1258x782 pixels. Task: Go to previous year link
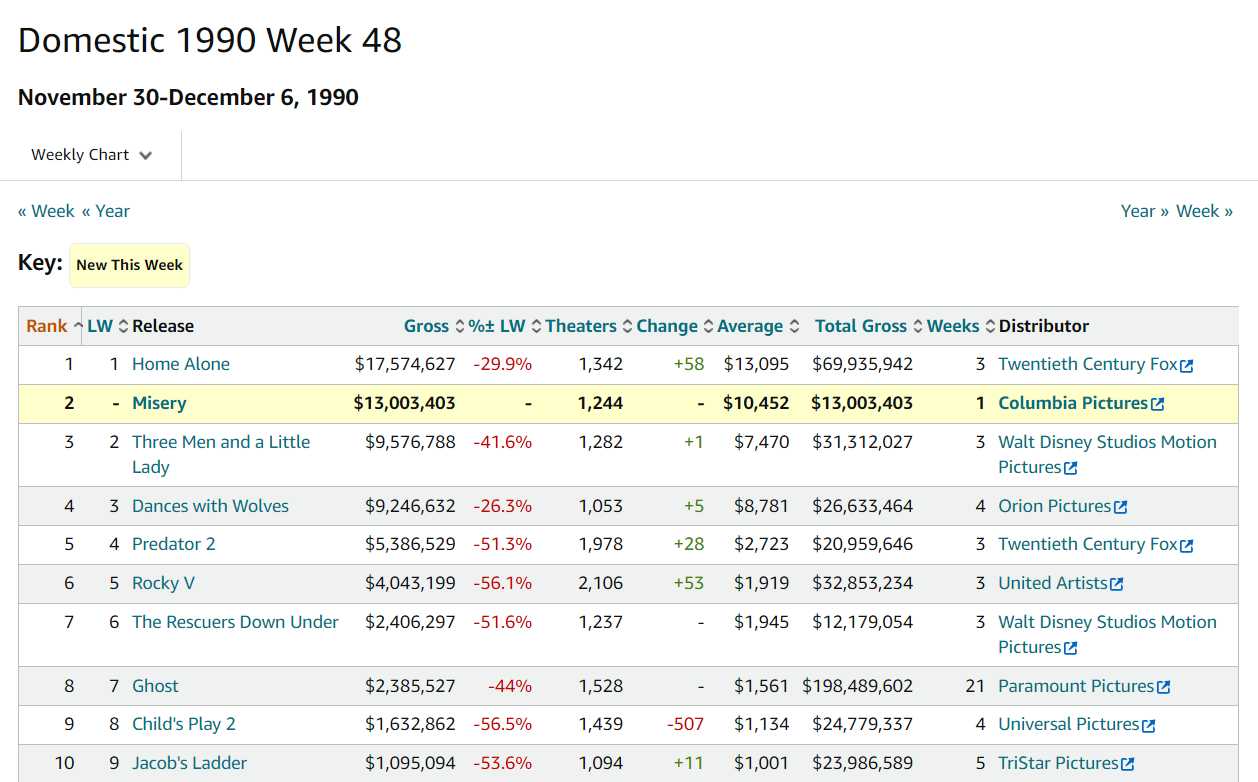pos(106,211)
